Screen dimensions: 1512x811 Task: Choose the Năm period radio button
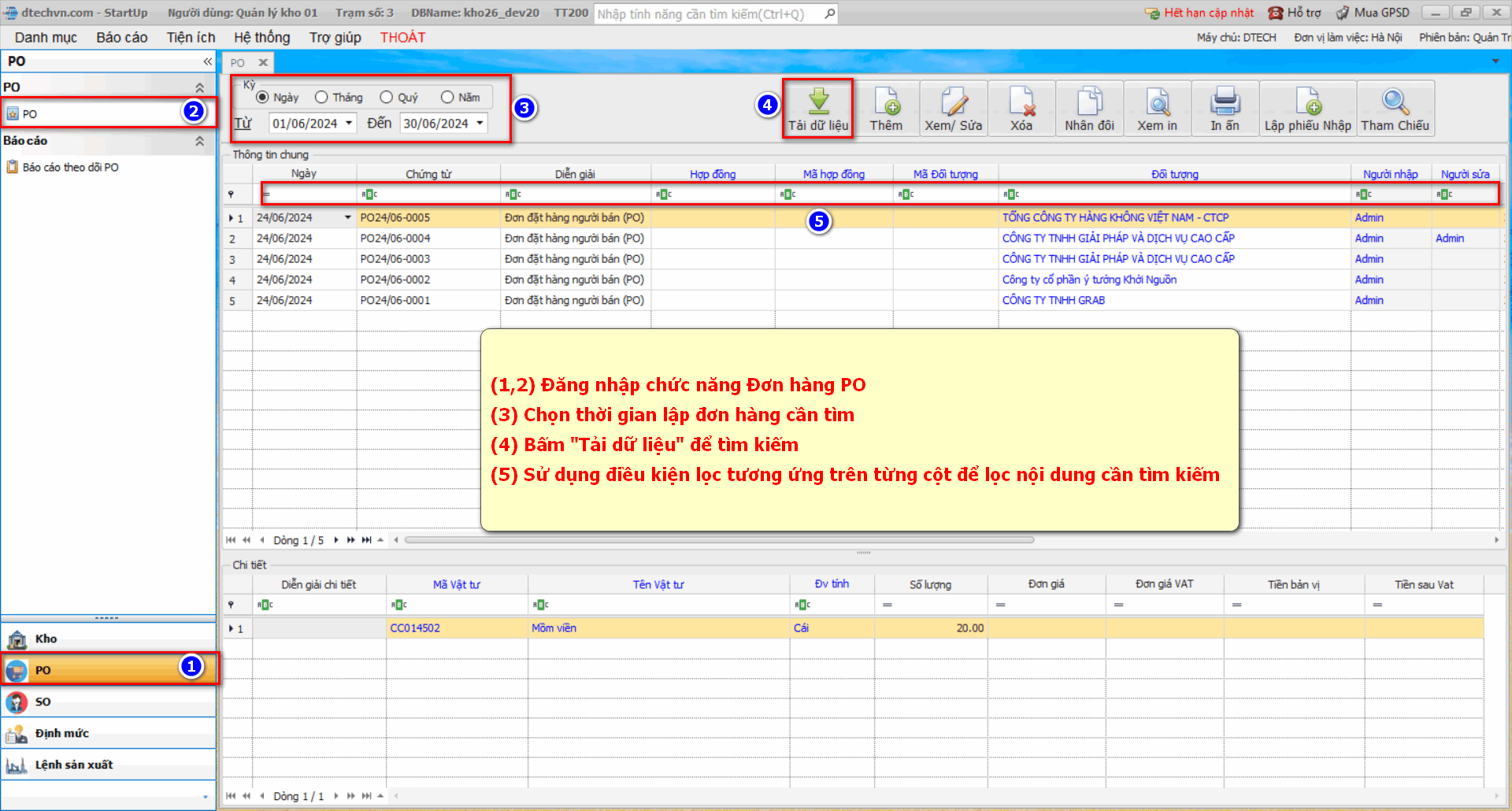click(x=447, y=97)
